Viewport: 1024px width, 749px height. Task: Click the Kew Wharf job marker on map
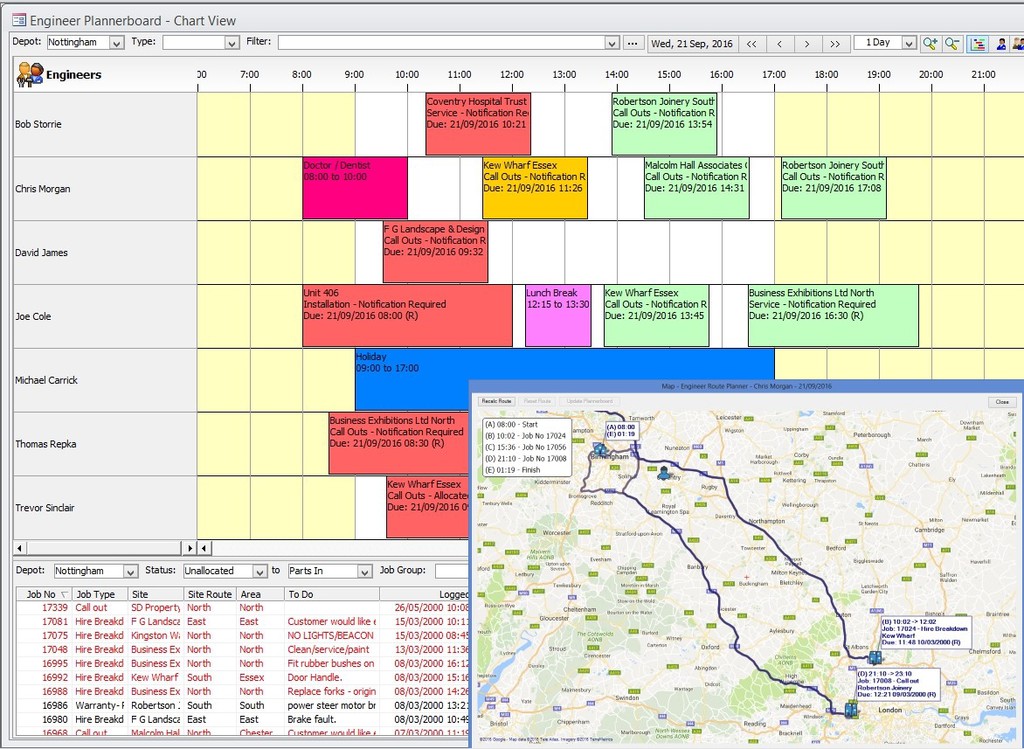[874, 656]
